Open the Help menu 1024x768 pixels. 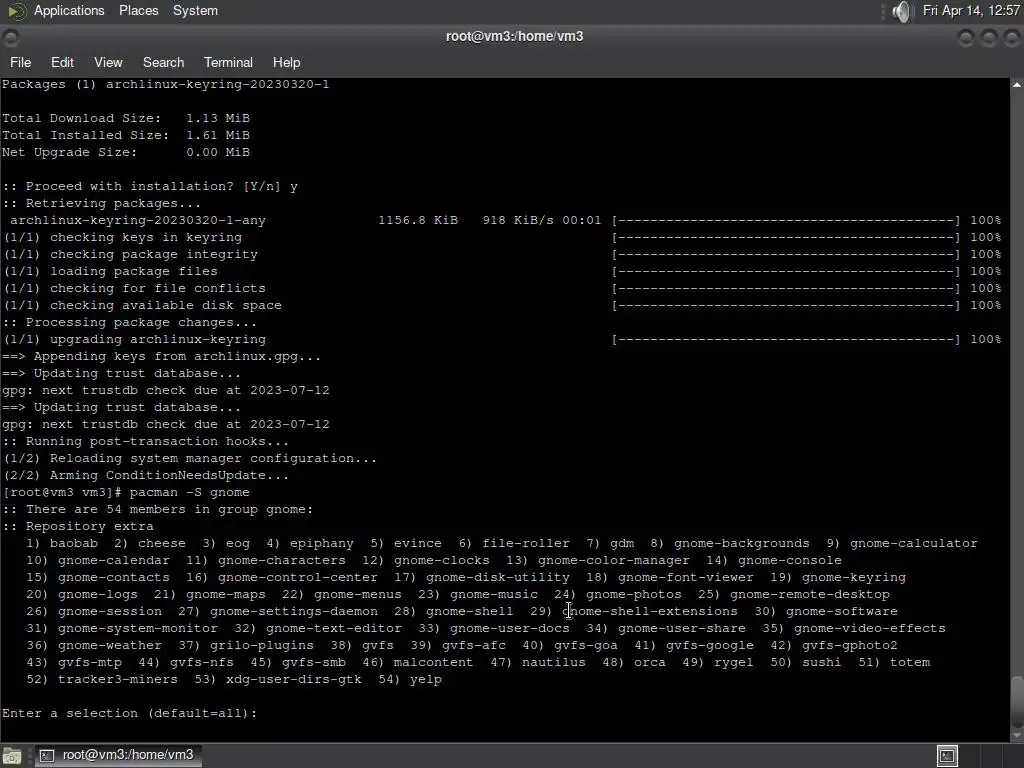[286, 63]
